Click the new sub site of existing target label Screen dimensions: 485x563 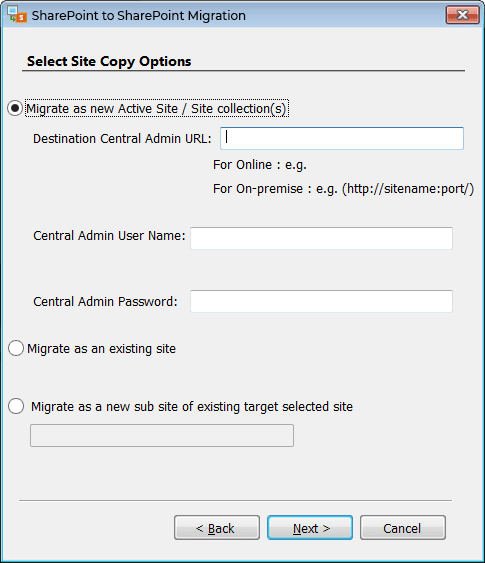tap(192, 407)
